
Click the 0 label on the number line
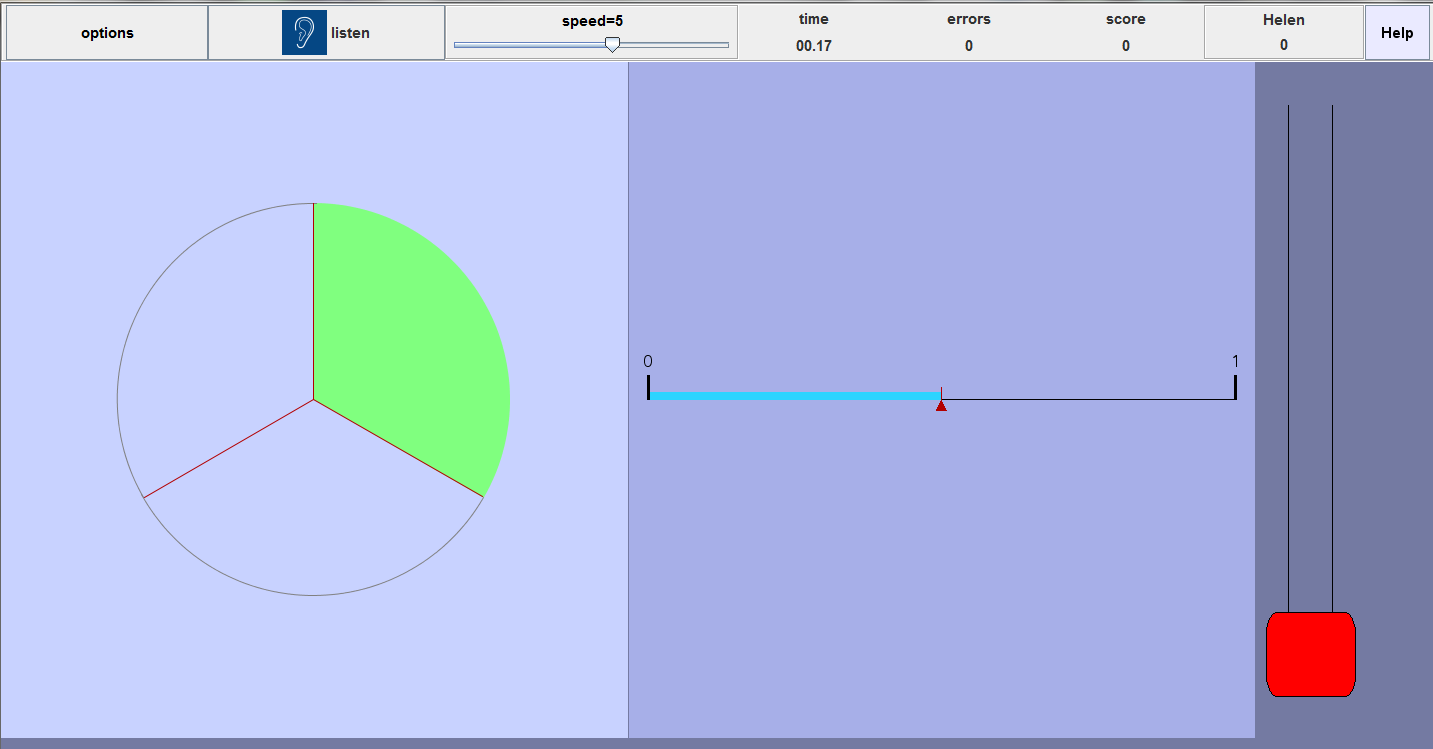coord(648,361)
